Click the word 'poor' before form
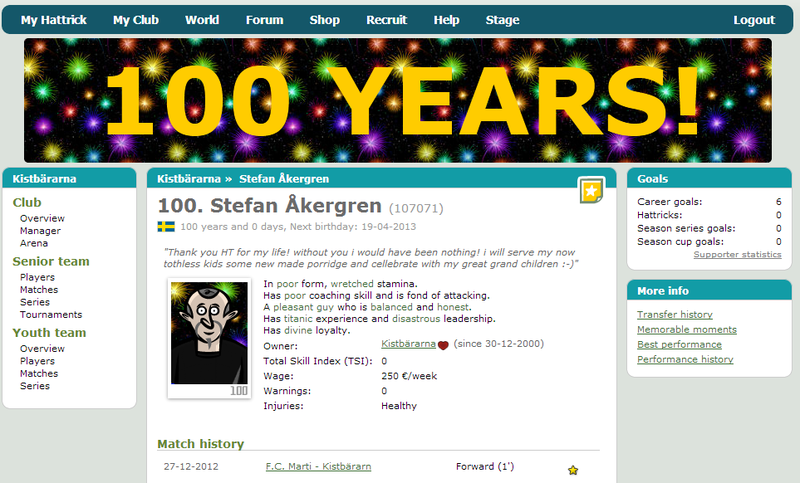This screenshot has width=800, height=483. click(x=287, y=284)
